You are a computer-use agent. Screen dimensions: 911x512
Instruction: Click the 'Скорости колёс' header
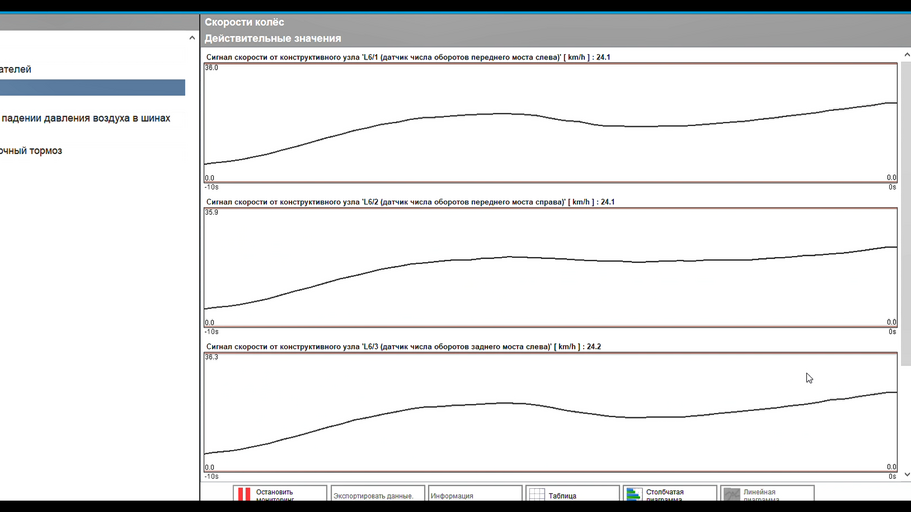click(x=244, y=22)
